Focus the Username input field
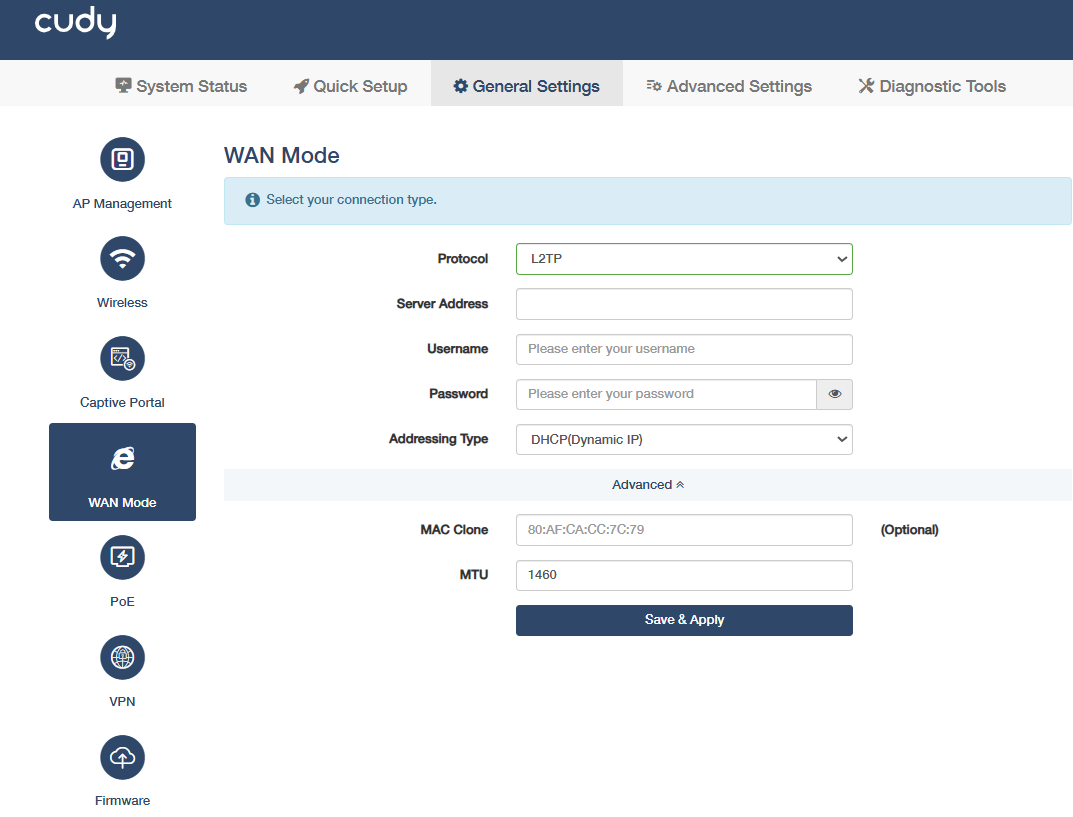The image size is (1073, 817). tap(684, 349)
